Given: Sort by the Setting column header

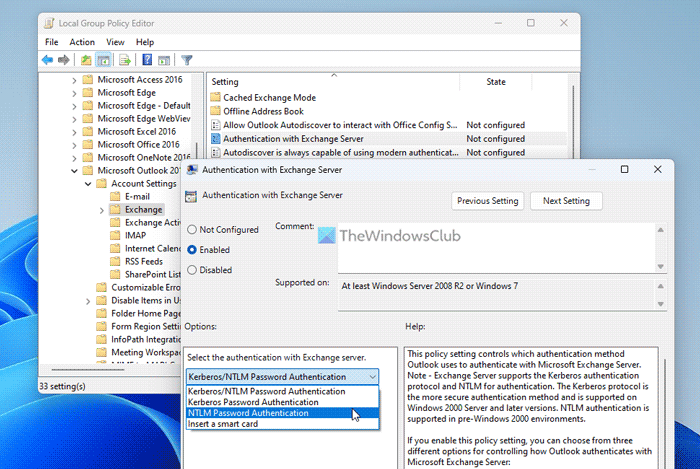Looking at the screenshot, I should (333, 82).
